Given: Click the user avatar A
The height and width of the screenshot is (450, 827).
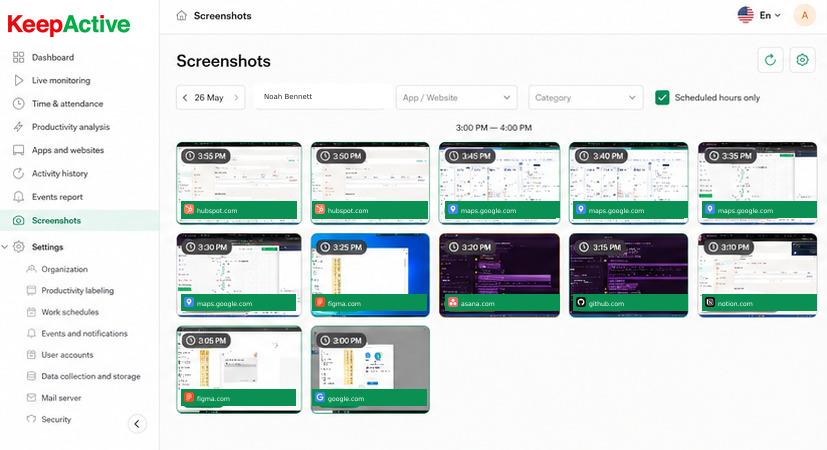Looking at the screenshot, I should pos(804,15).
